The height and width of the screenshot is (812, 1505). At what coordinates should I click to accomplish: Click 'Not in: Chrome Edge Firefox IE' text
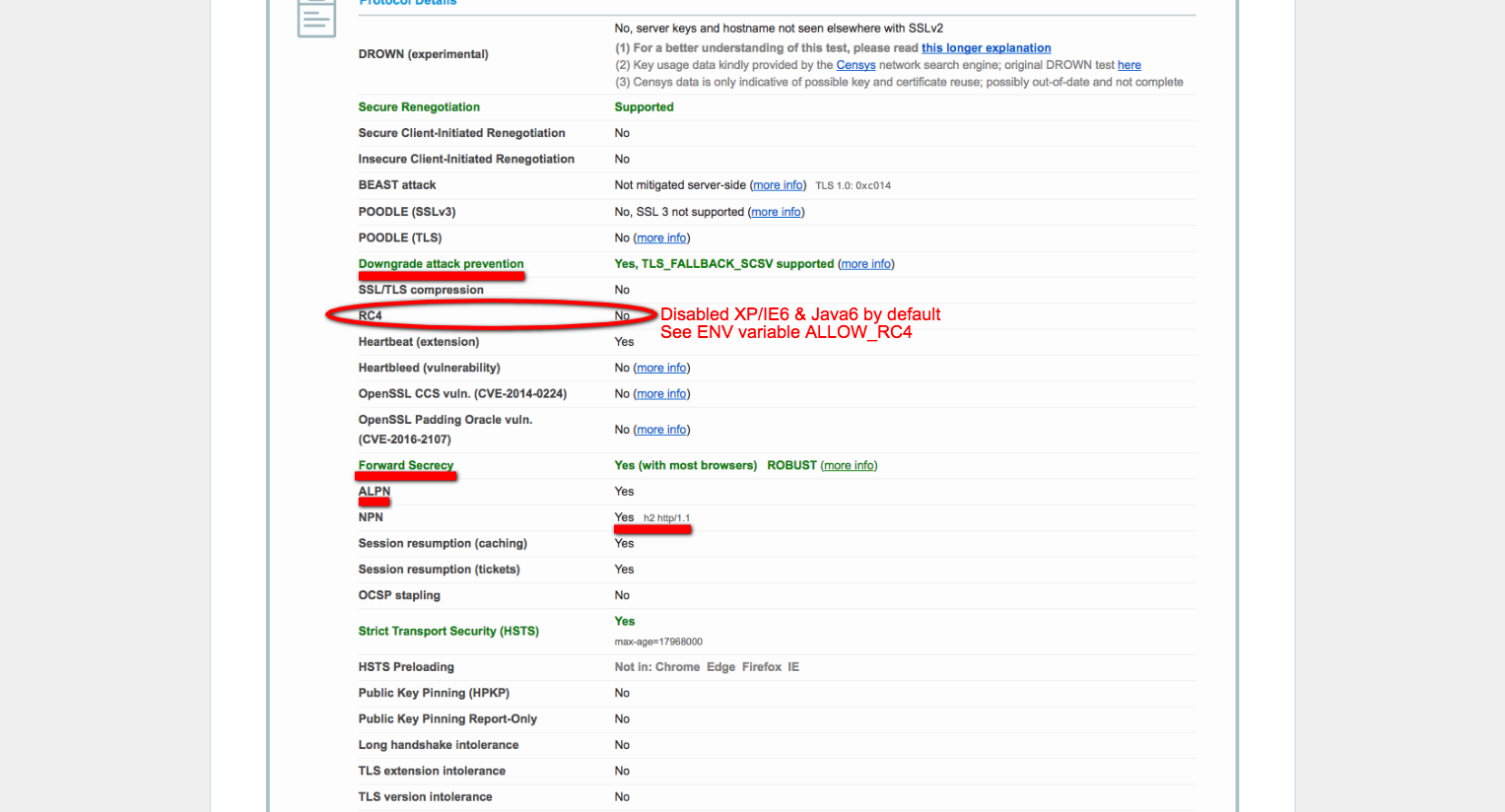pyautogui.click(x=707, y=667)
